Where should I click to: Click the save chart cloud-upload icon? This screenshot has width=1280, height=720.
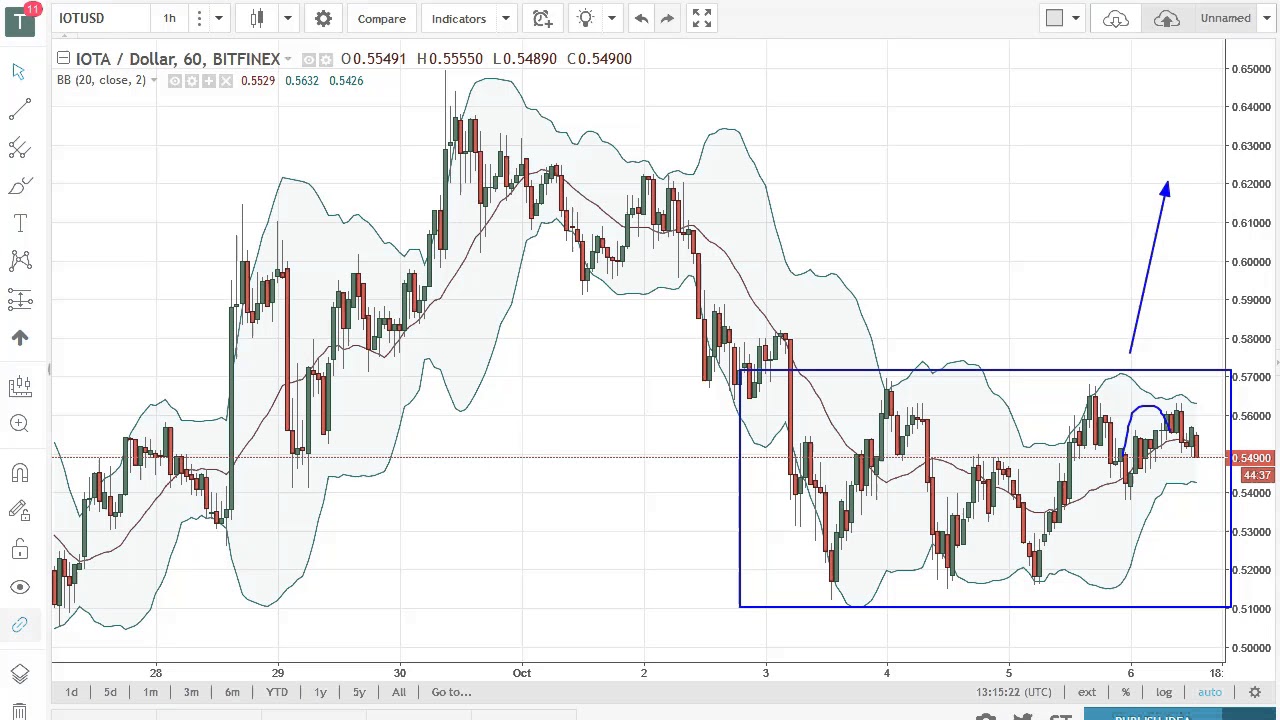click(1166, 18)
